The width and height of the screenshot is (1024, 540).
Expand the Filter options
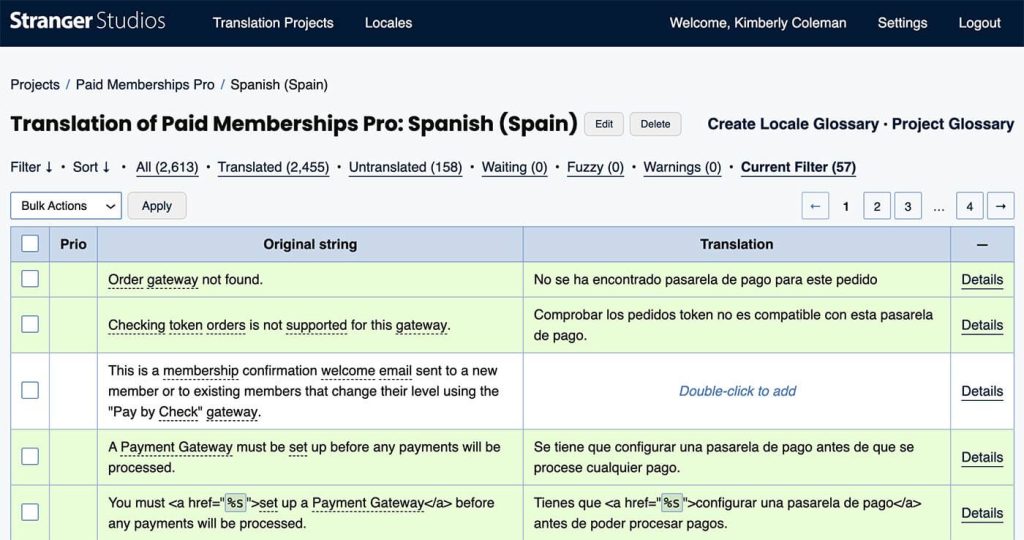pos(31,167)
